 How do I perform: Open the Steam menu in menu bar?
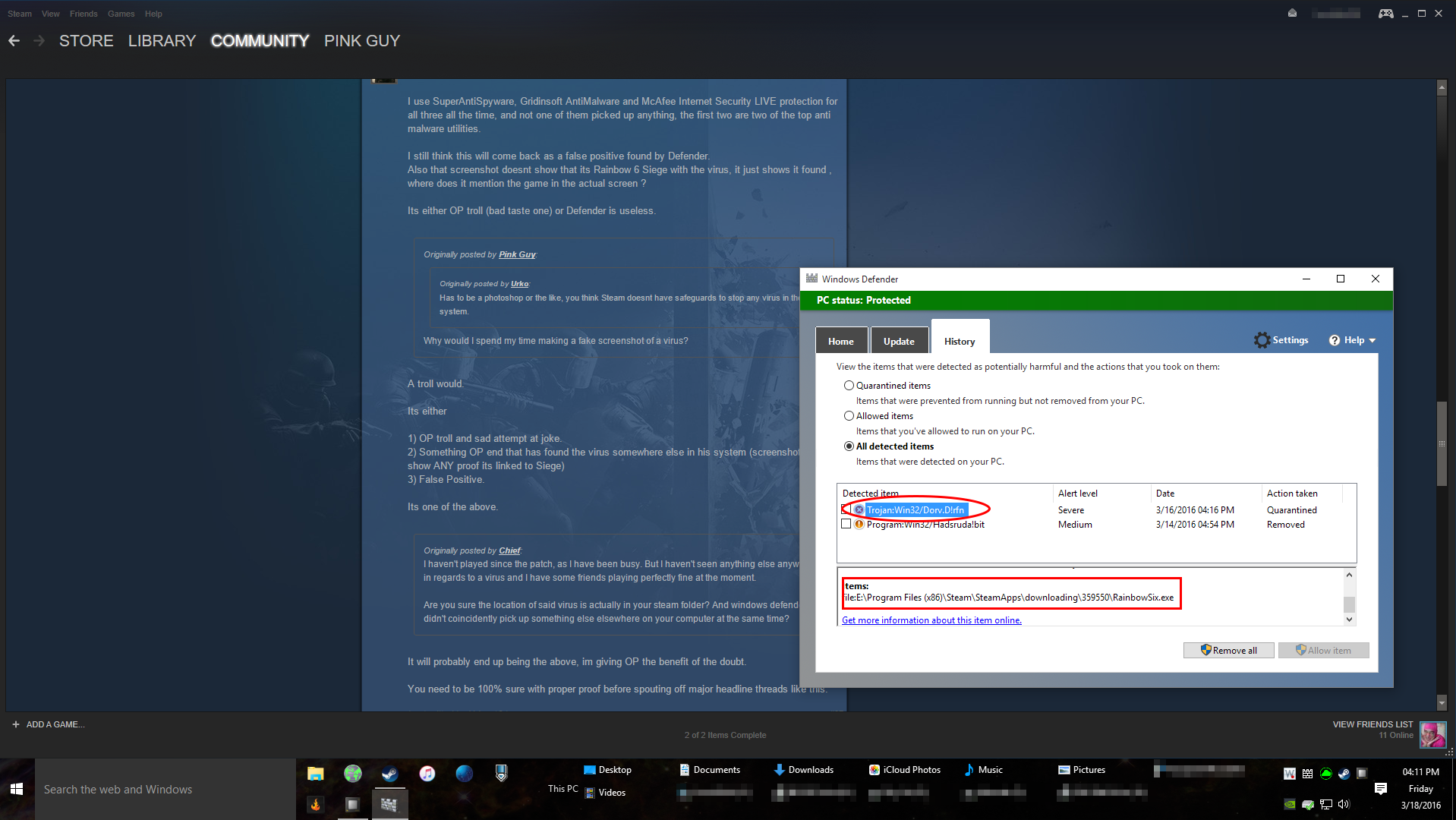[x=20, y=14]
